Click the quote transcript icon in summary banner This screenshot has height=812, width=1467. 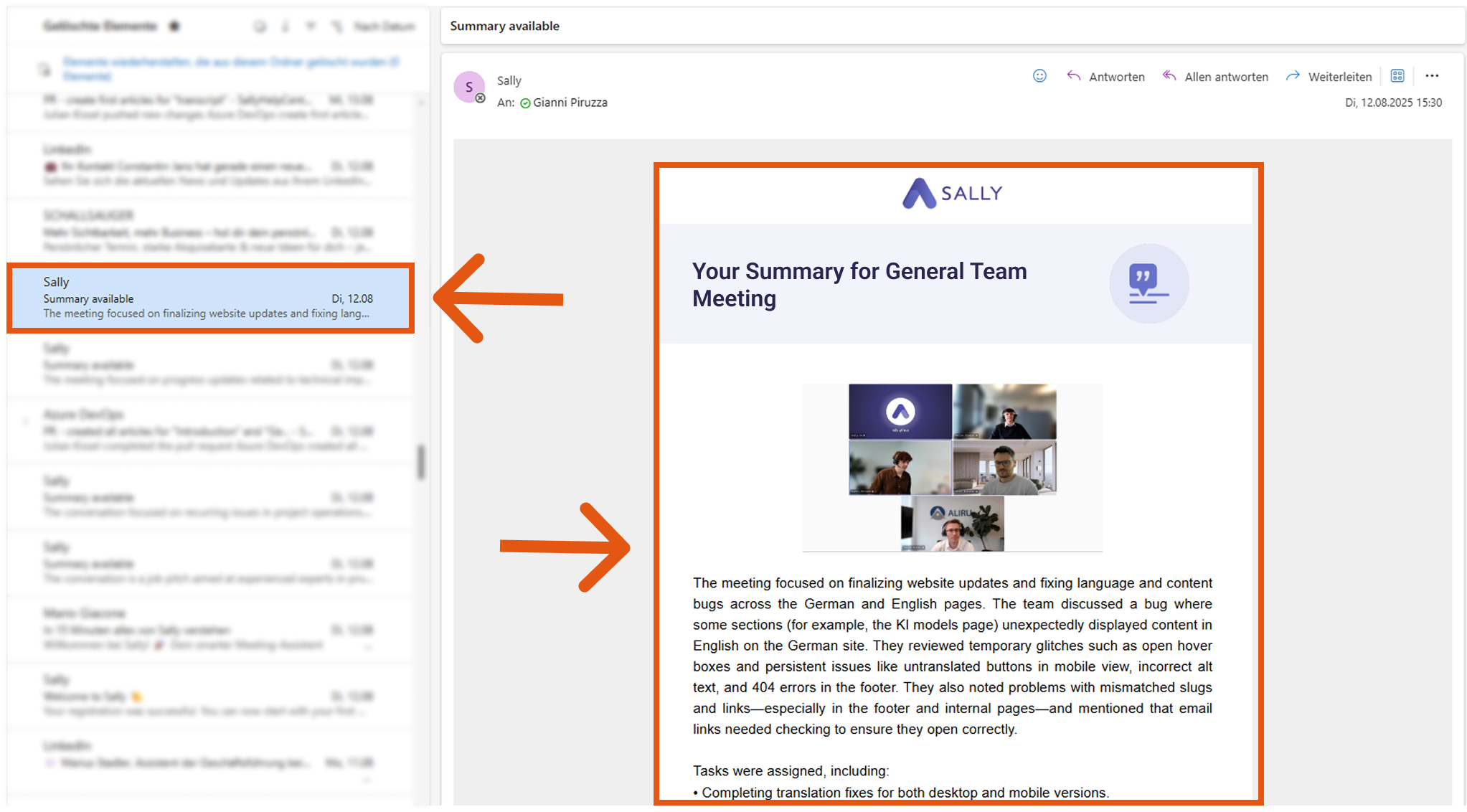click(1148, 283)
